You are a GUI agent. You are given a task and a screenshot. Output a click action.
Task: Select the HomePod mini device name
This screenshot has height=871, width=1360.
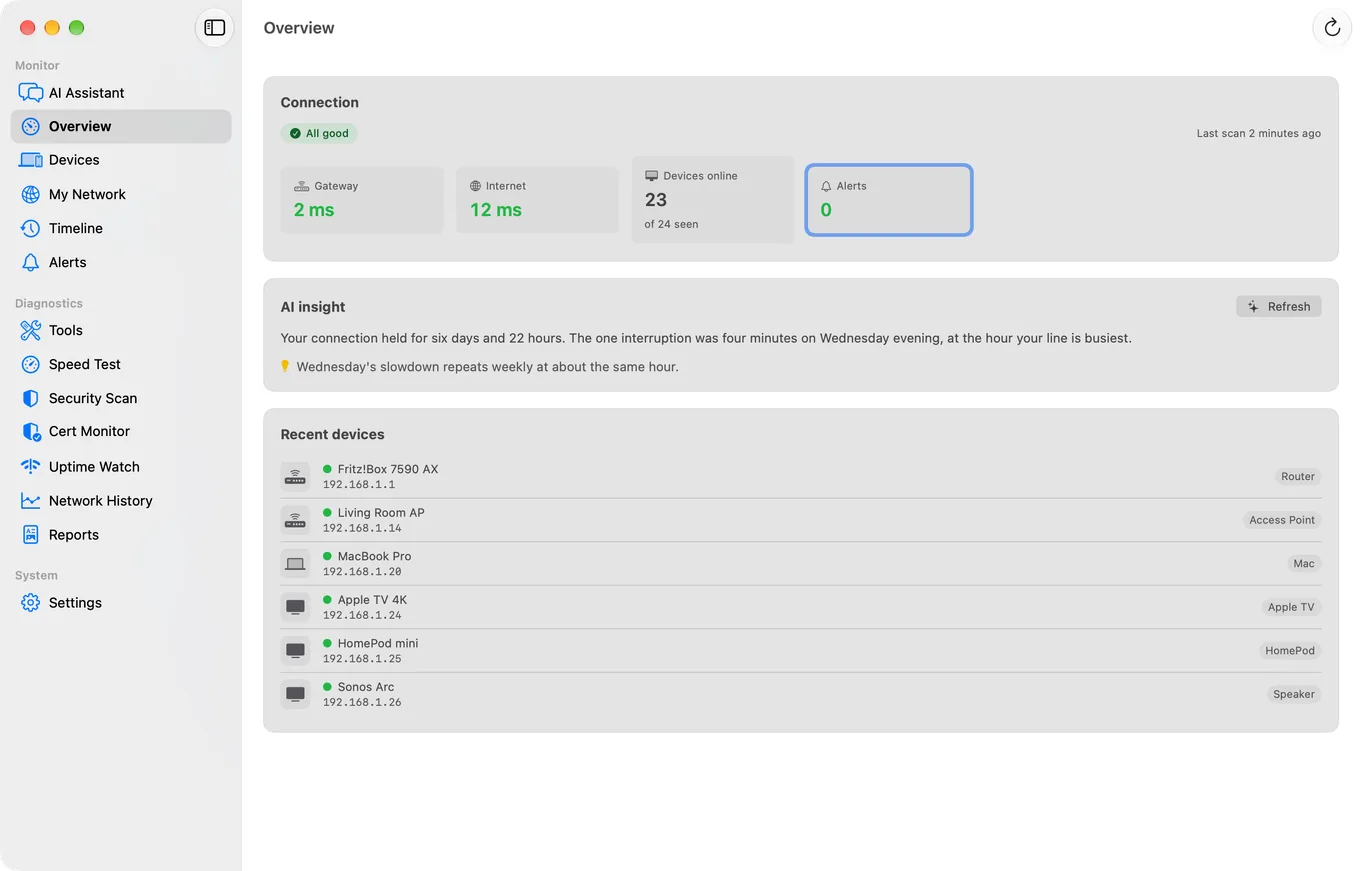click(378, 643)
